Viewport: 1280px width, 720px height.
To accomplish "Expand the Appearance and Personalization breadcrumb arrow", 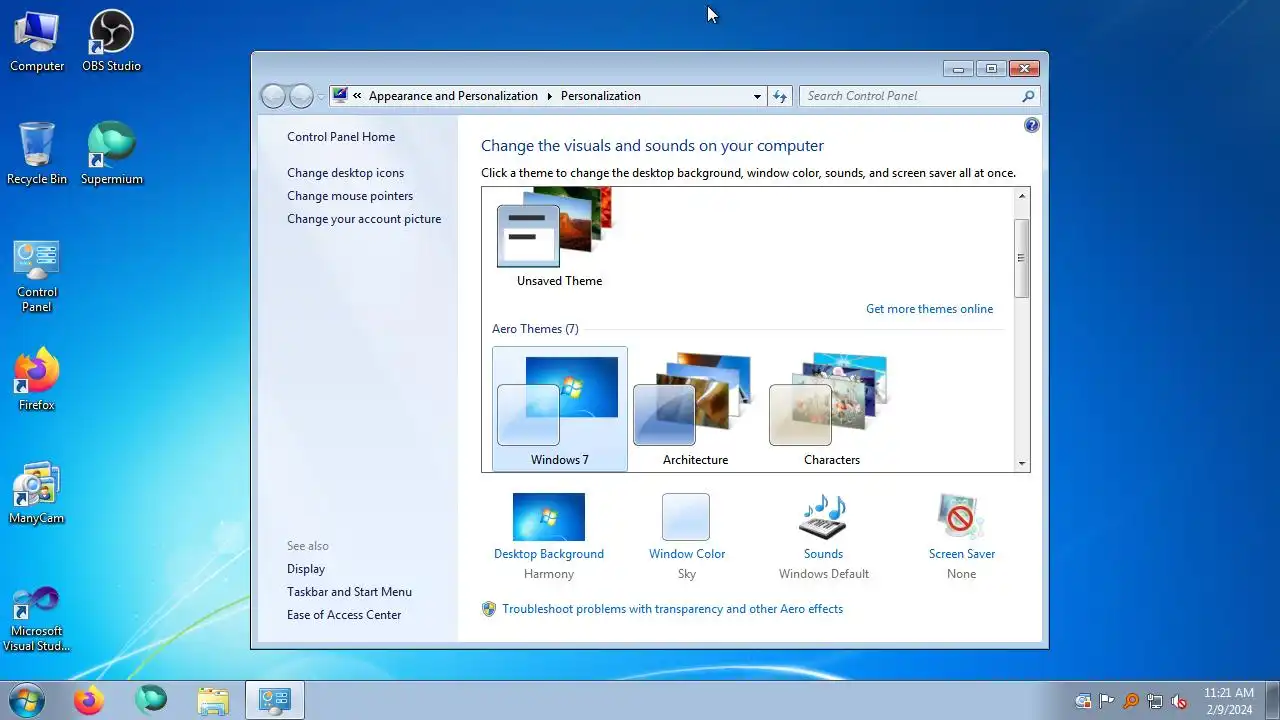I will (549, 96).
